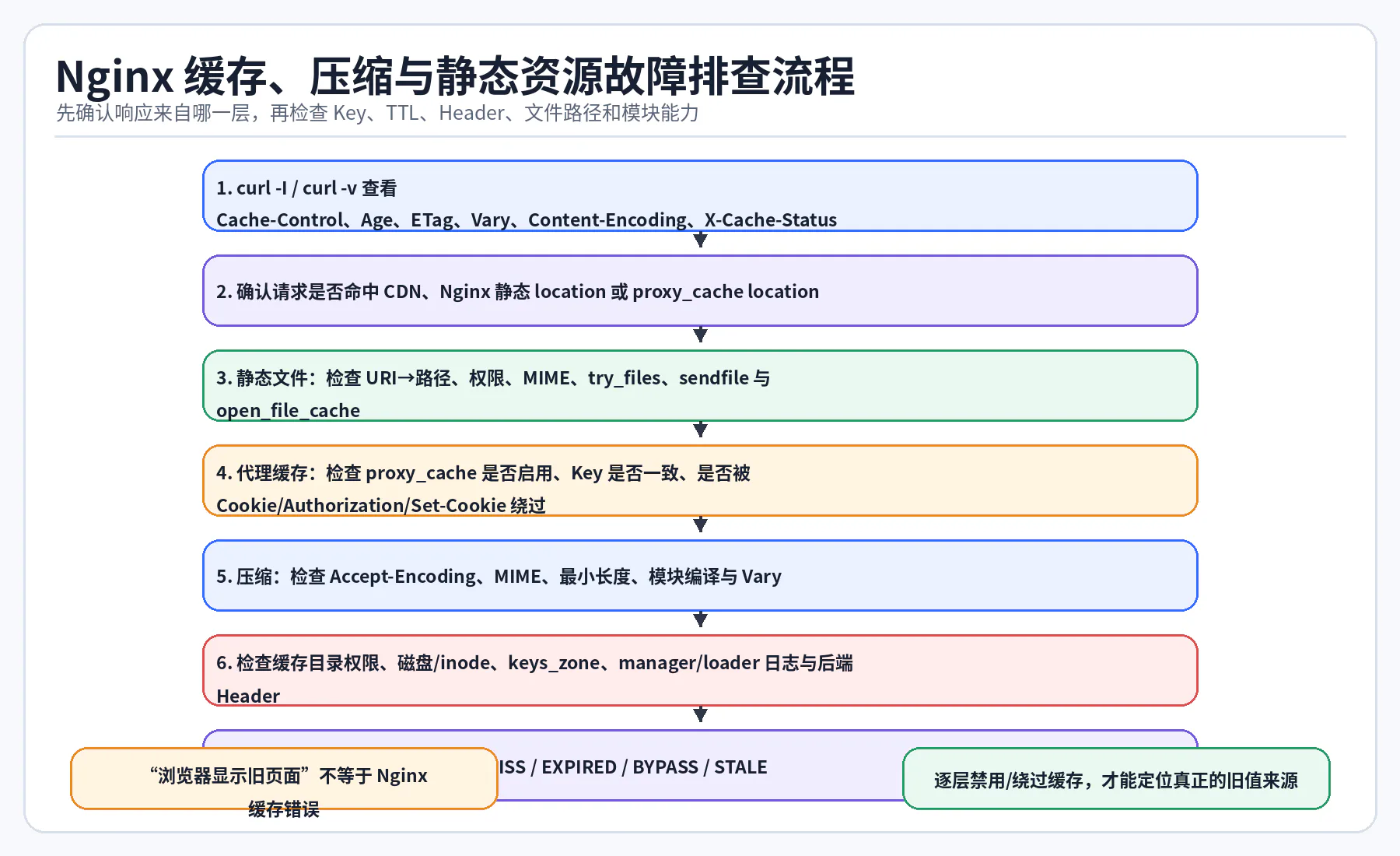Select step 6 box '检查缓存目录权限、磁盘/inode'
Viewport: 1400px width, 856px height.
pos(700,671)
